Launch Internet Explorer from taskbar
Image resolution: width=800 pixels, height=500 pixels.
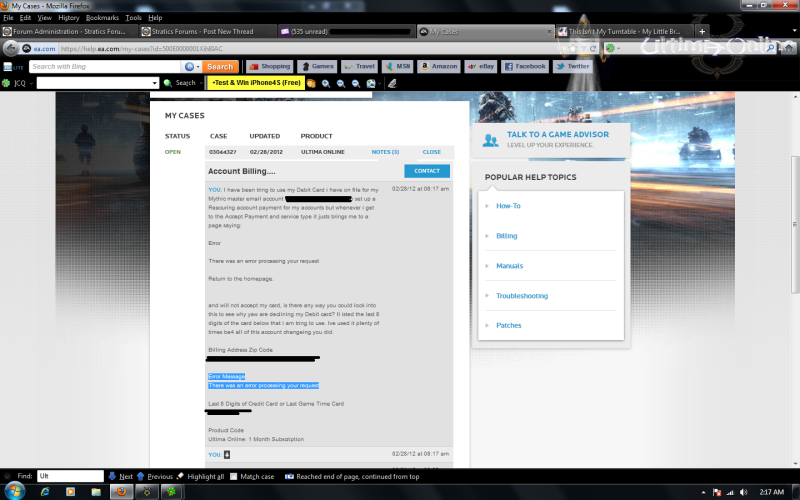pos(45,492)
